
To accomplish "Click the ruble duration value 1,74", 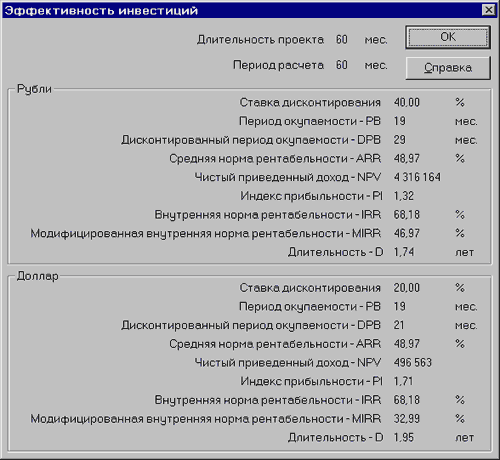I will point(404,252).
